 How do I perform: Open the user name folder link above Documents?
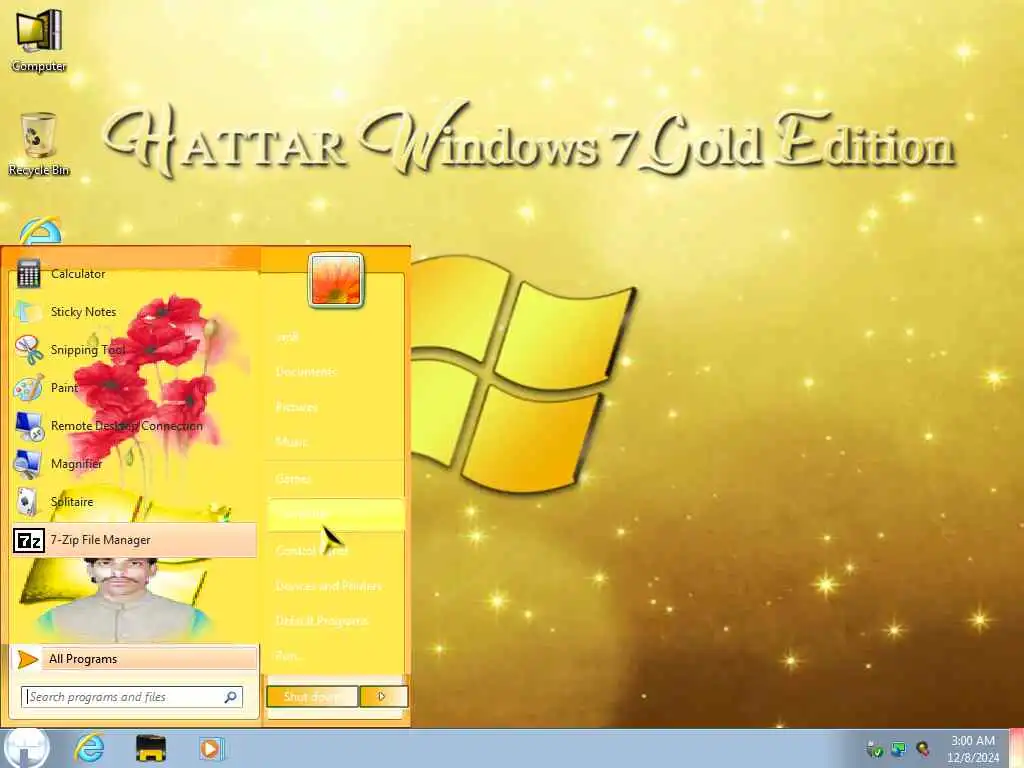[x=287, y=337]
